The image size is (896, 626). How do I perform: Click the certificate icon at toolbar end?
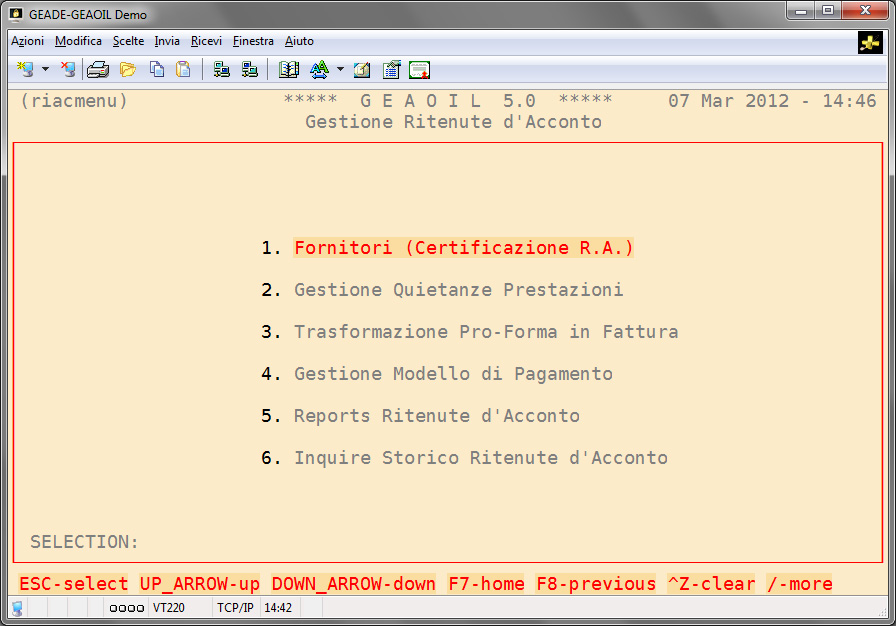pyautogui.click(x=419, y=69)
